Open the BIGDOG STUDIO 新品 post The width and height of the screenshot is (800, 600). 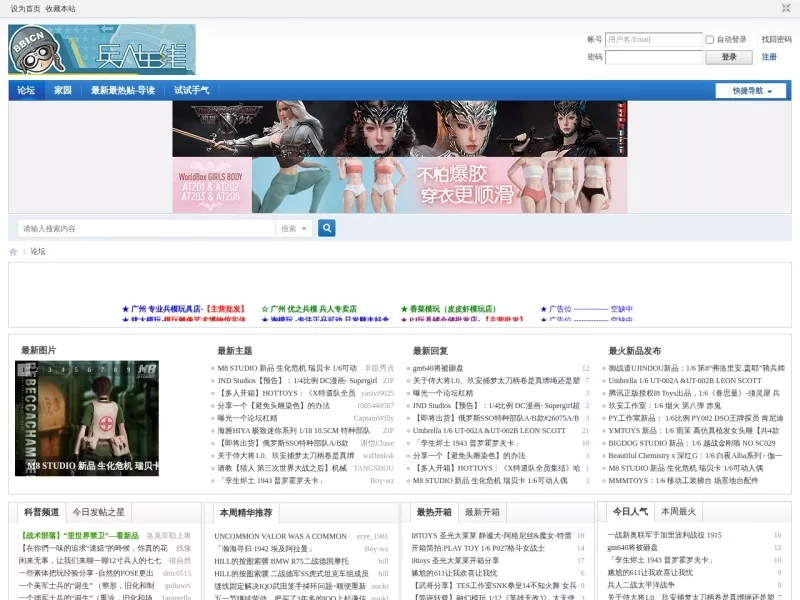coord(692,443)
